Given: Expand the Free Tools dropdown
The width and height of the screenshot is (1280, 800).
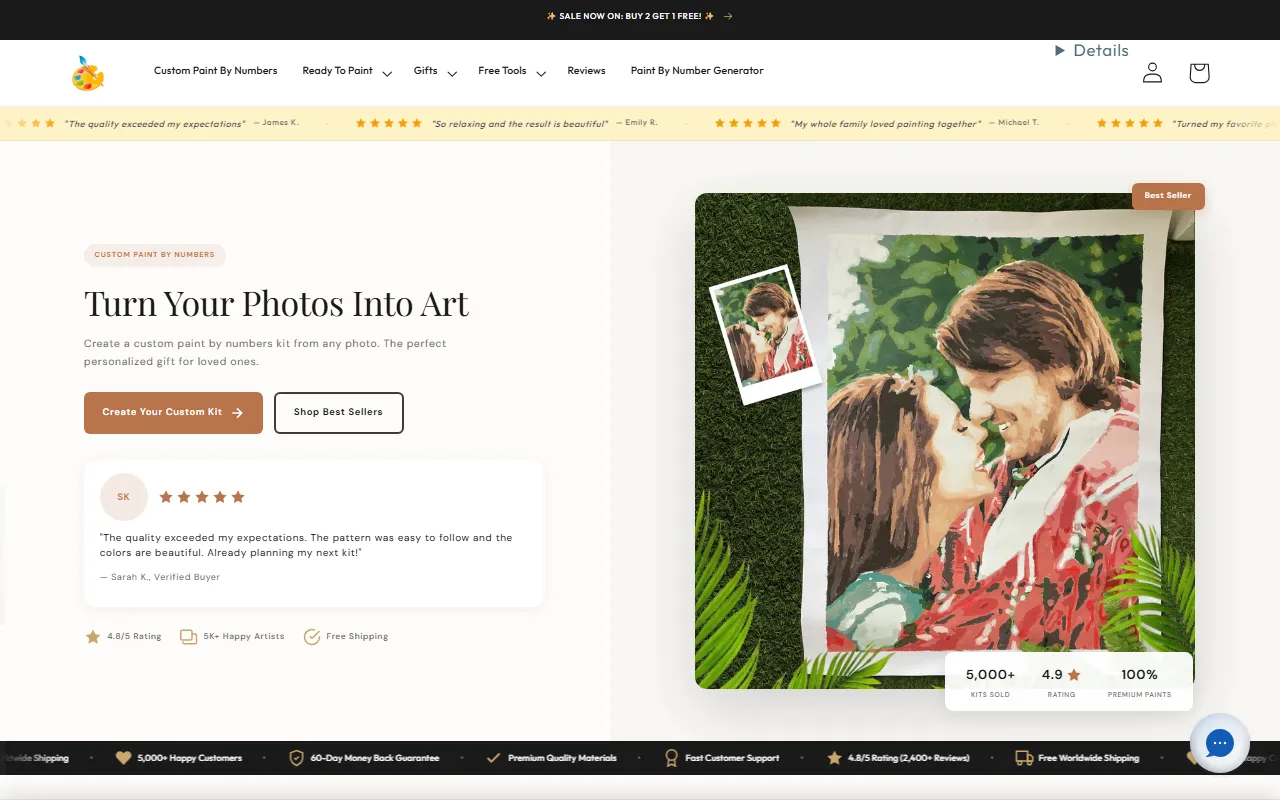Looking at the screenshot, I should point(541,73).
